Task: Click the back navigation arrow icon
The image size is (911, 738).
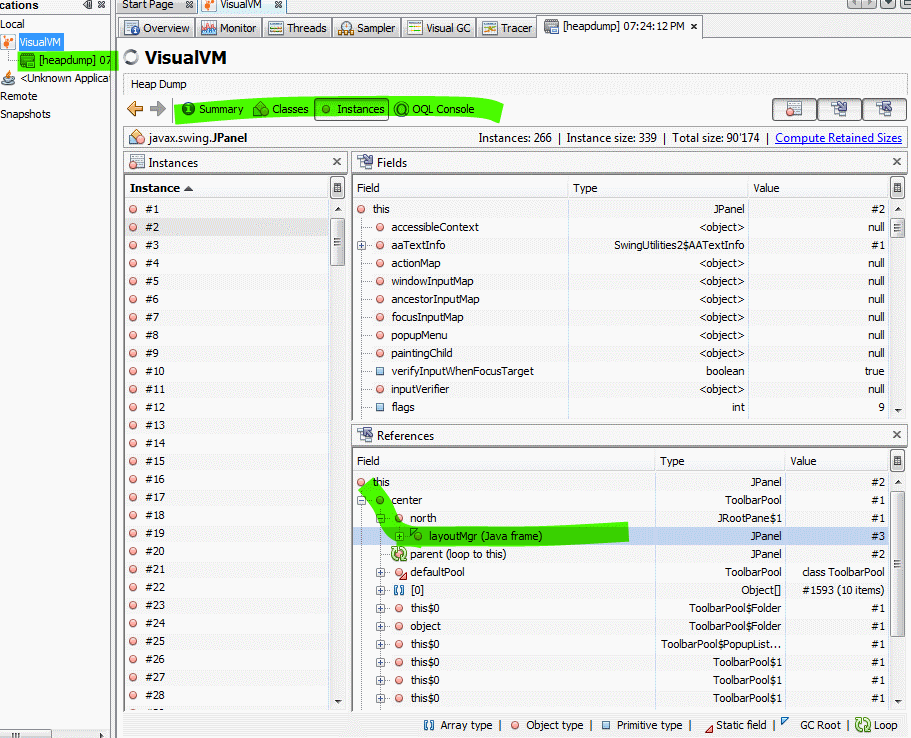Action: coord(135,109)
